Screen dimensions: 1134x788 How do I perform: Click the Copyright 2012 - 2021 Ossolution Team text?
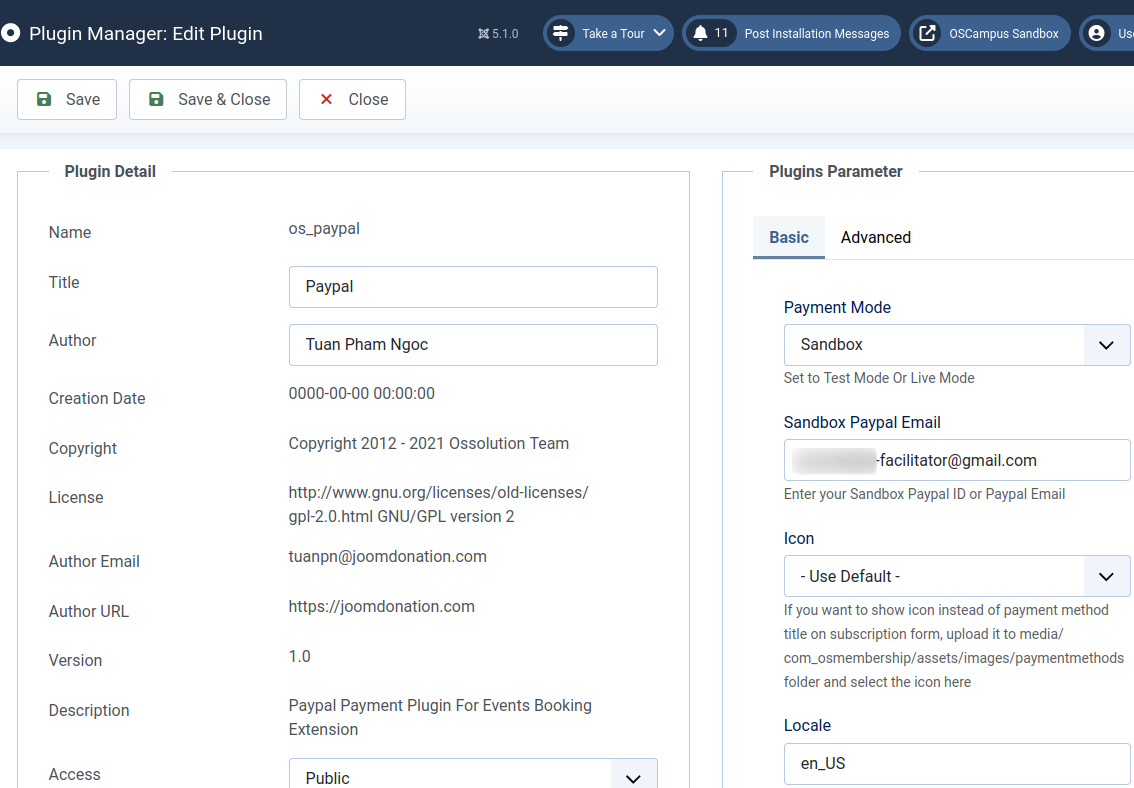point(429,443)
